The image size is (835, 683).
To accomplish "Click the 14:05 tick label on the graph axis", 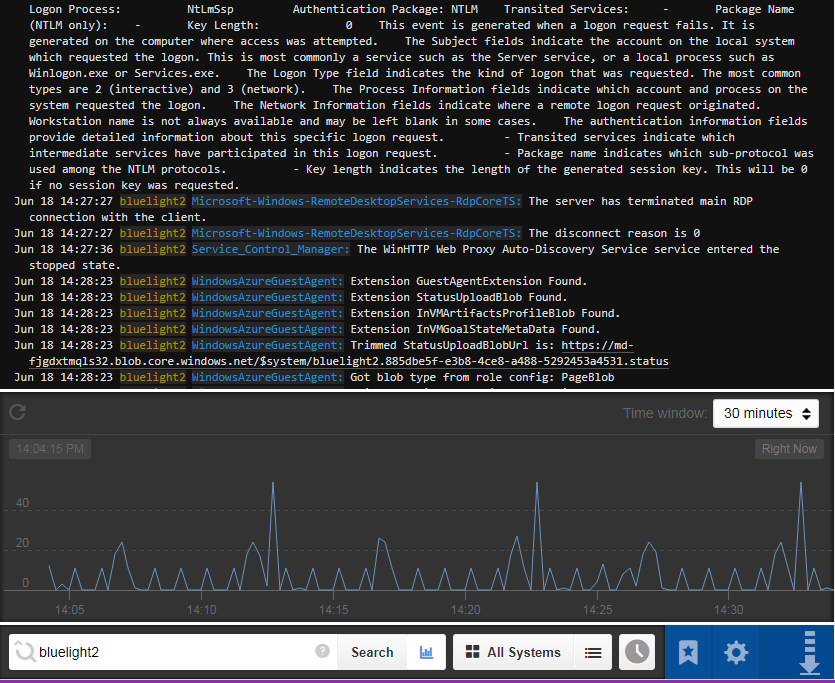I will click(x=70, y=610).
